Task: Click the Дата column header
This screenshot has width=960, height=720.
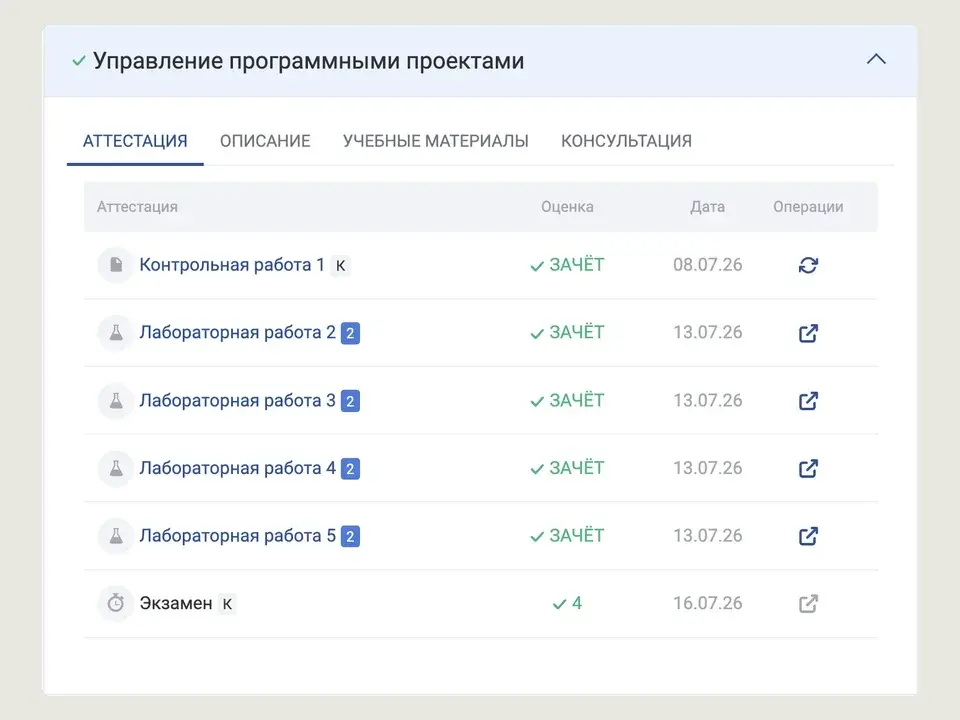Action: pyautogui.click(x=708, y=207)
